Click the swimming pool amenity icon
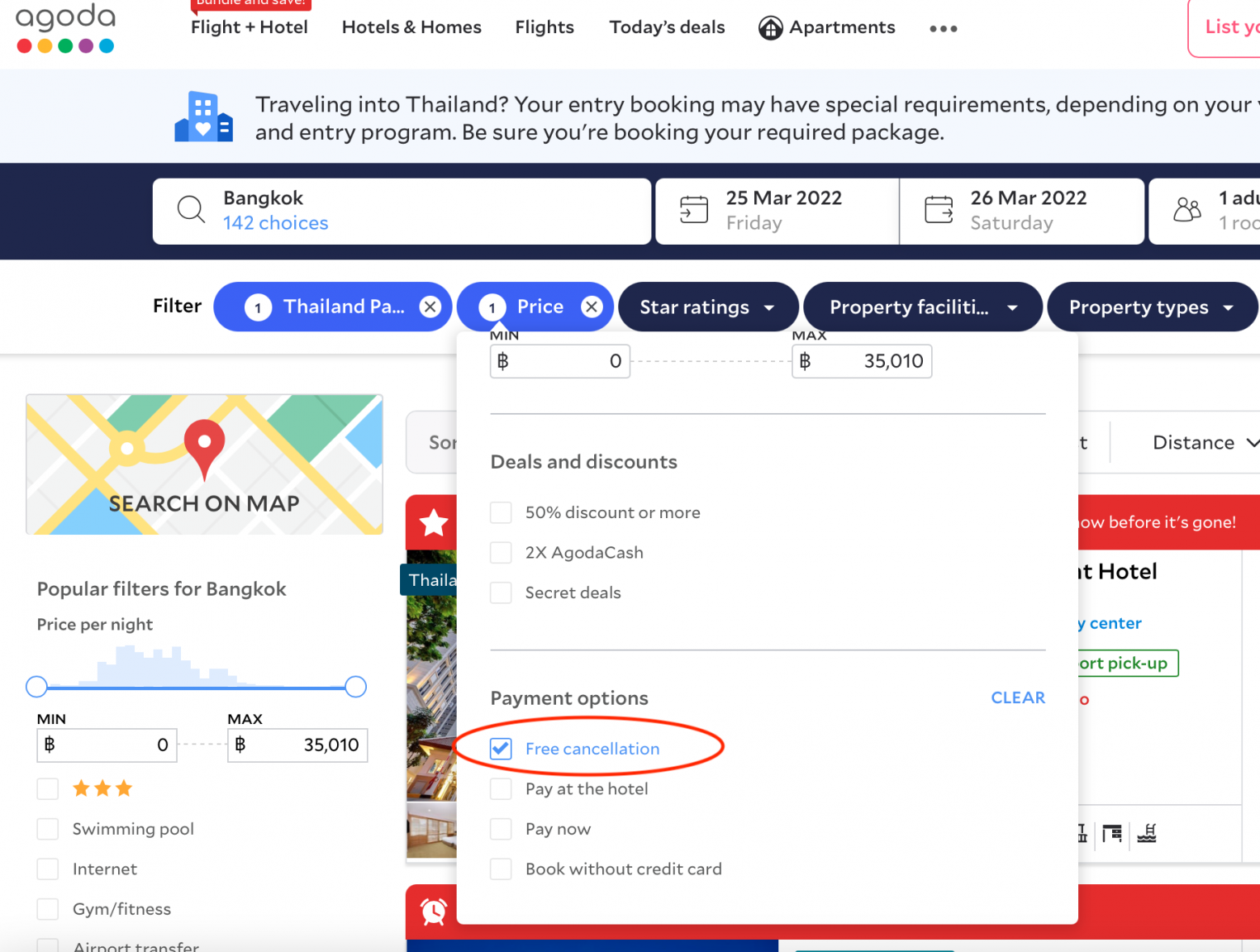Viewport: 1260px width, 952px height. (x=1147, y=833)
